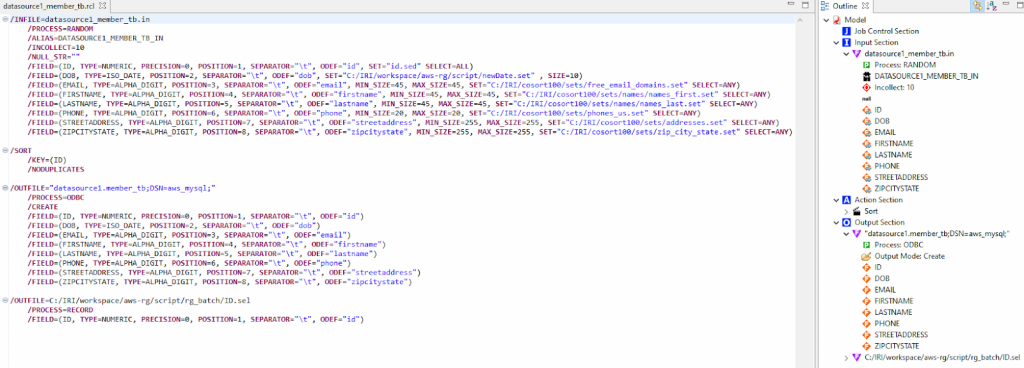1024x368 pixels.
Task: Fold the /INFILE block in editor
Action: click(x=5, y=20)
